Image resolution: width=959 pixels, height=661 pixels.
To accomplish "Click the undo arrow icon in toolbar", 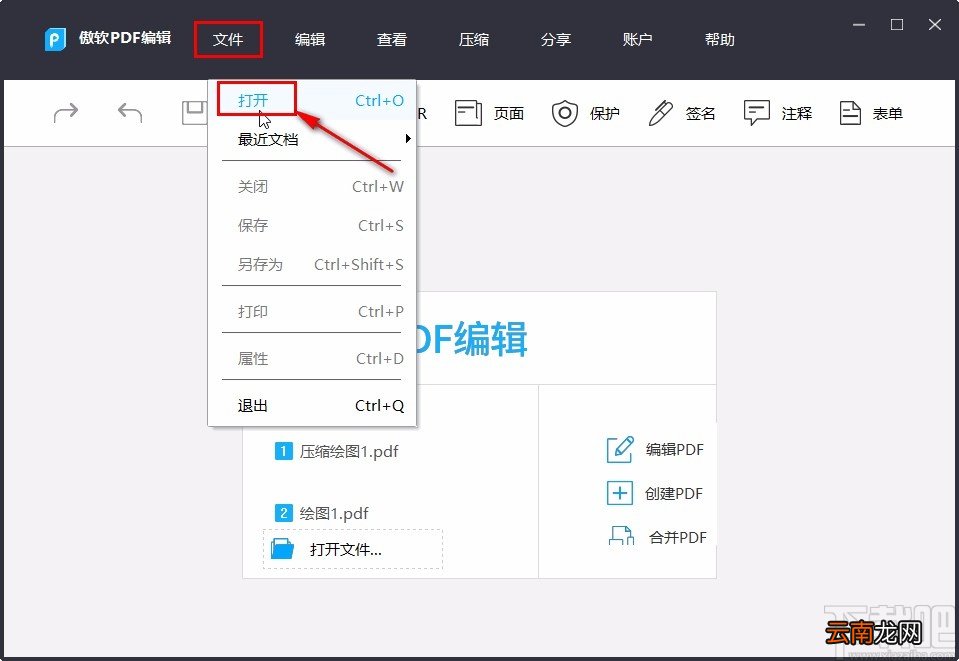I will (x=130, y=113).
